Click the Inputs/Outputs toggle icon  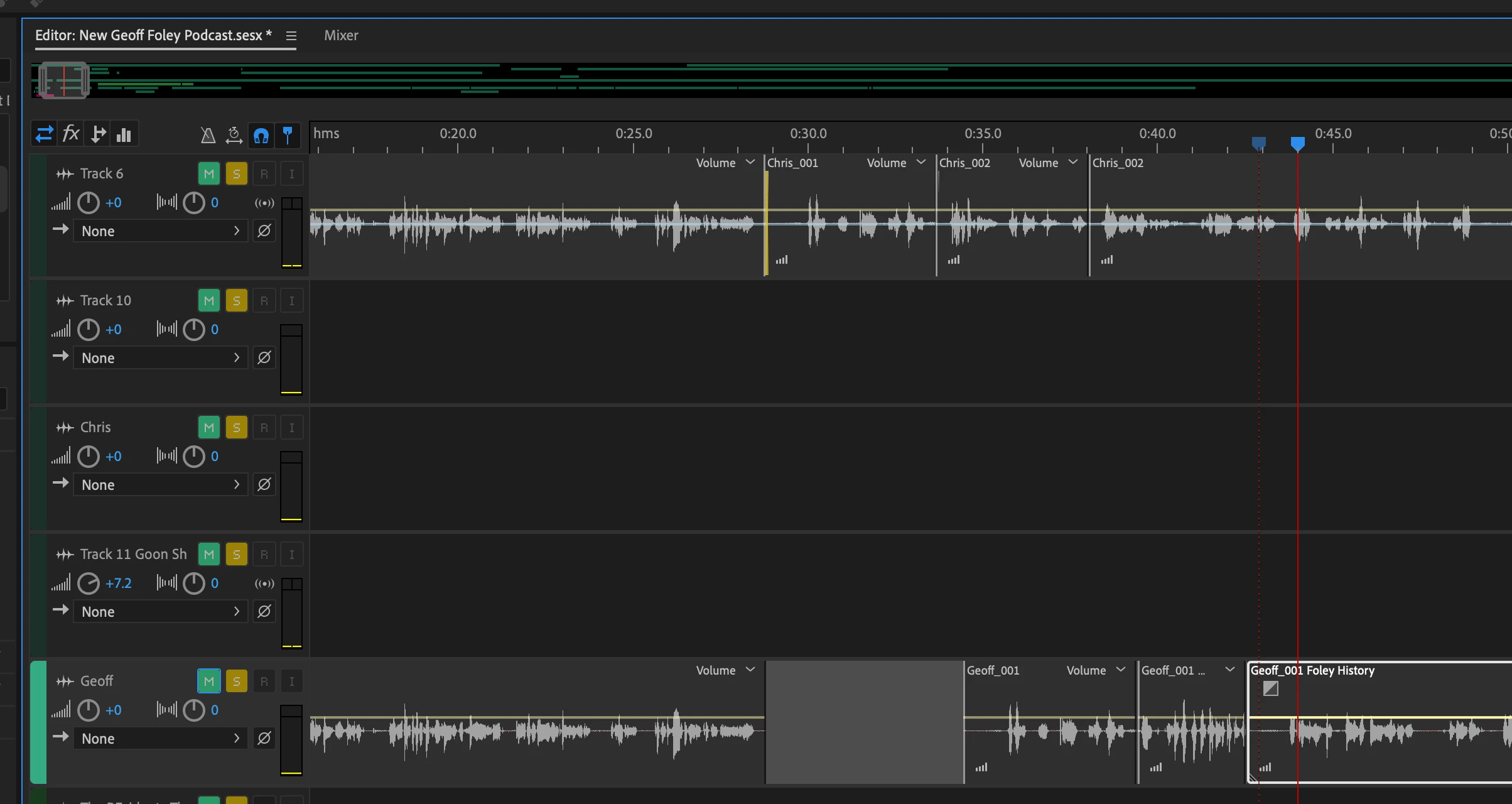click(44, 134)
